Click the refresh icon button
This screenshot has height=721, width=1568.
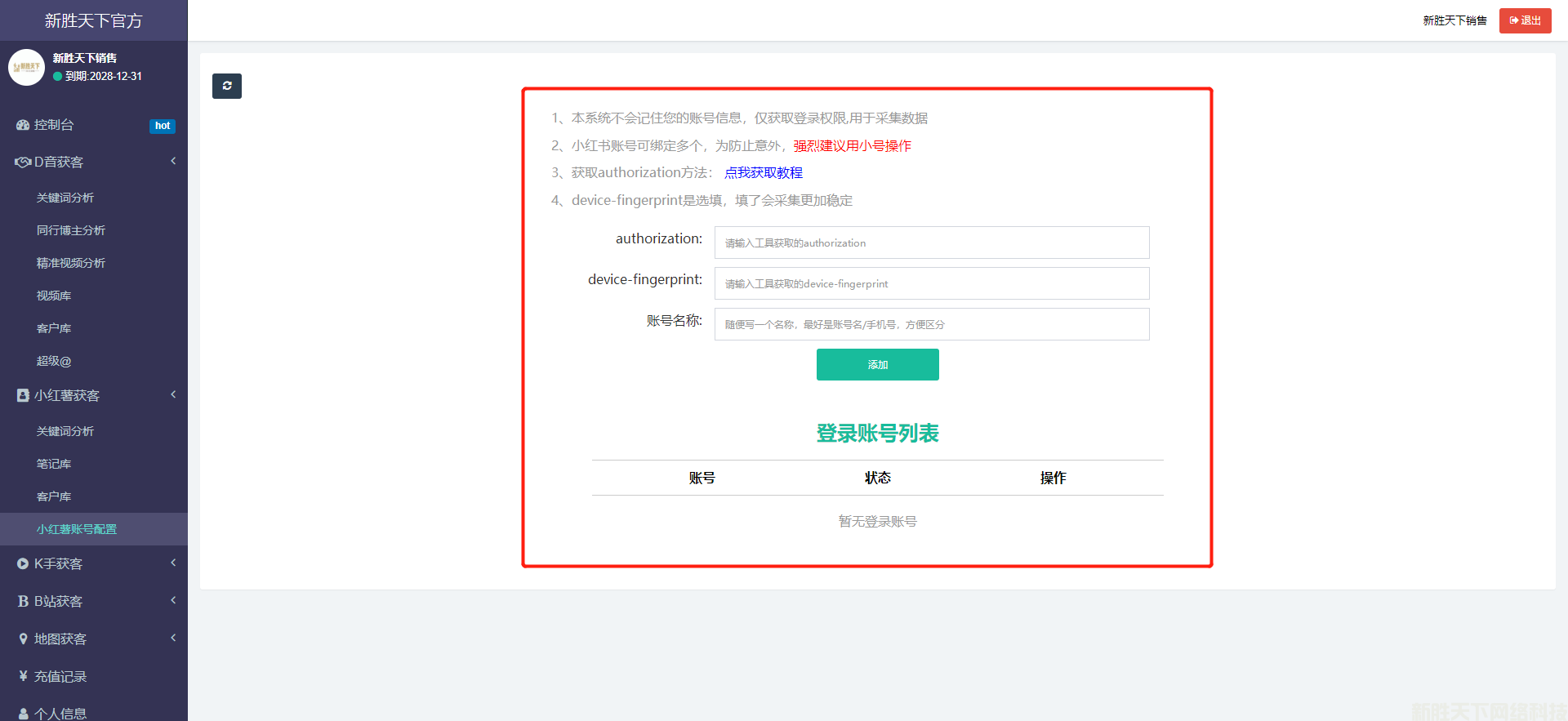(x=227, y=86)
